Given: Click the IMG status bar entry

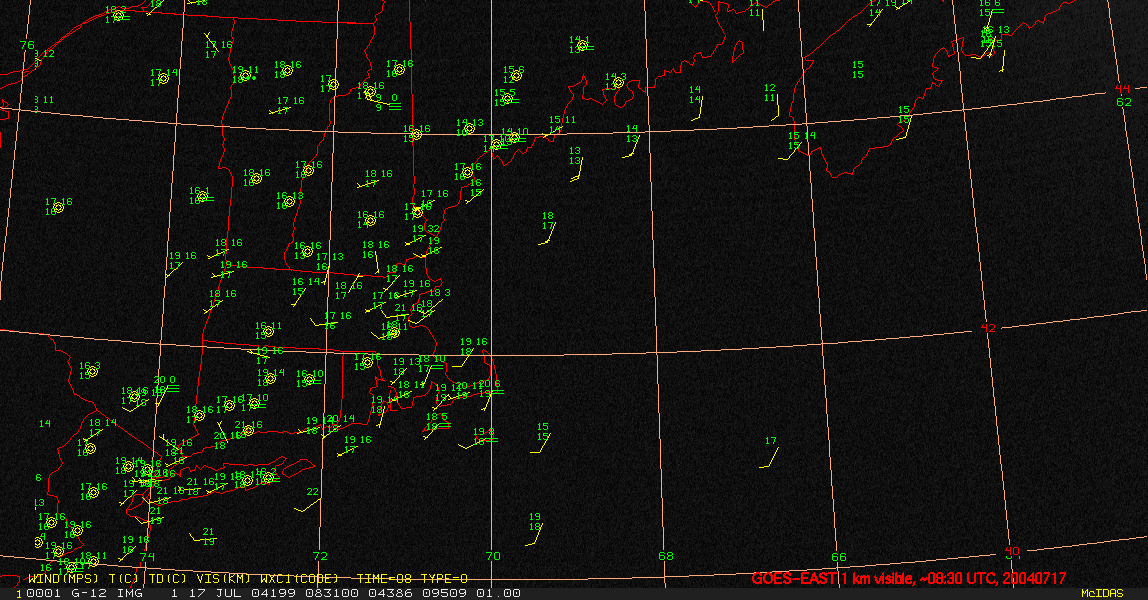Looking at the screenshot, I should [x=130, y=593].
